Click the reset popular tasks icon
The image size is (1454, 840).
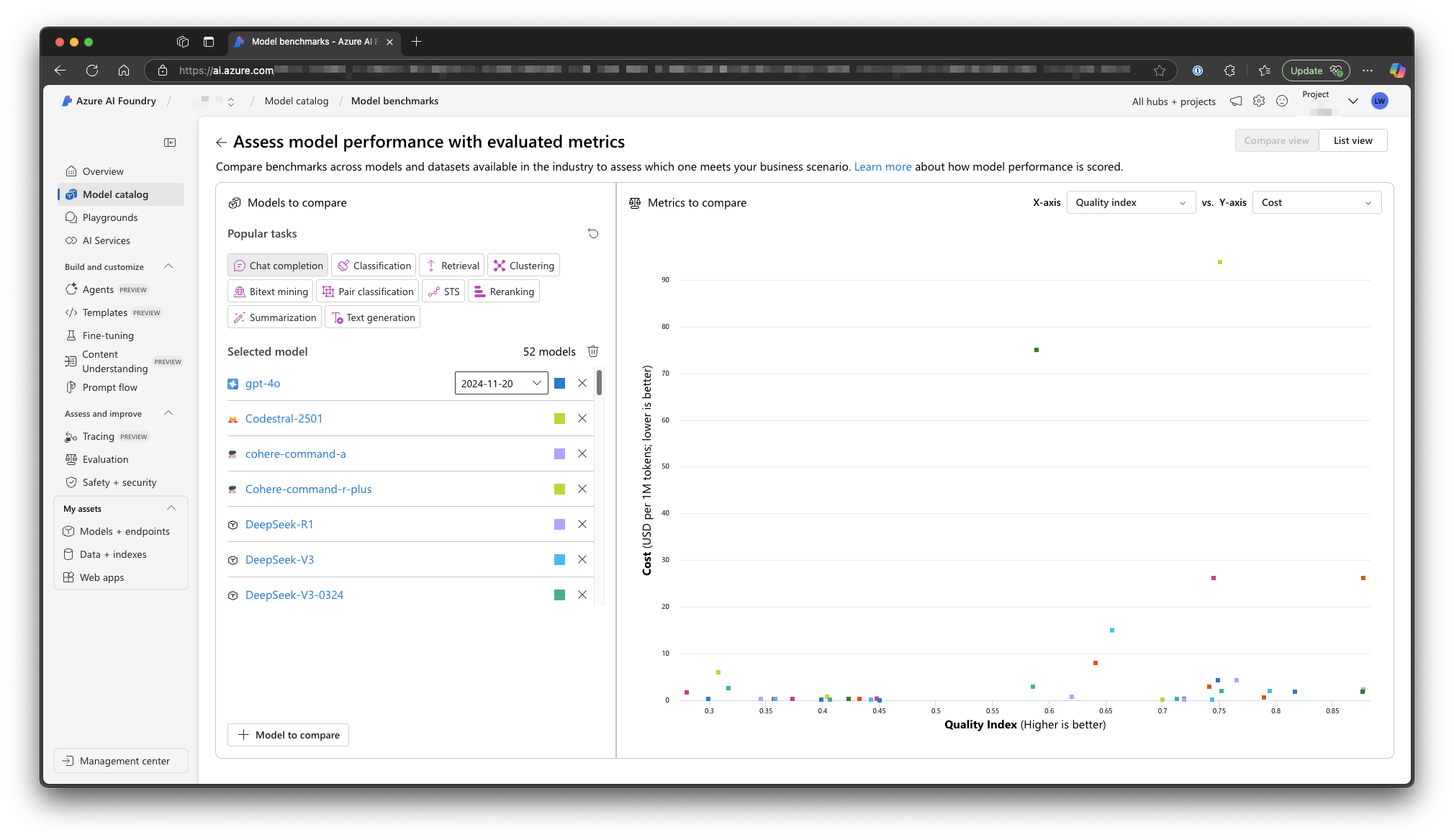click(x=593, y=233)
